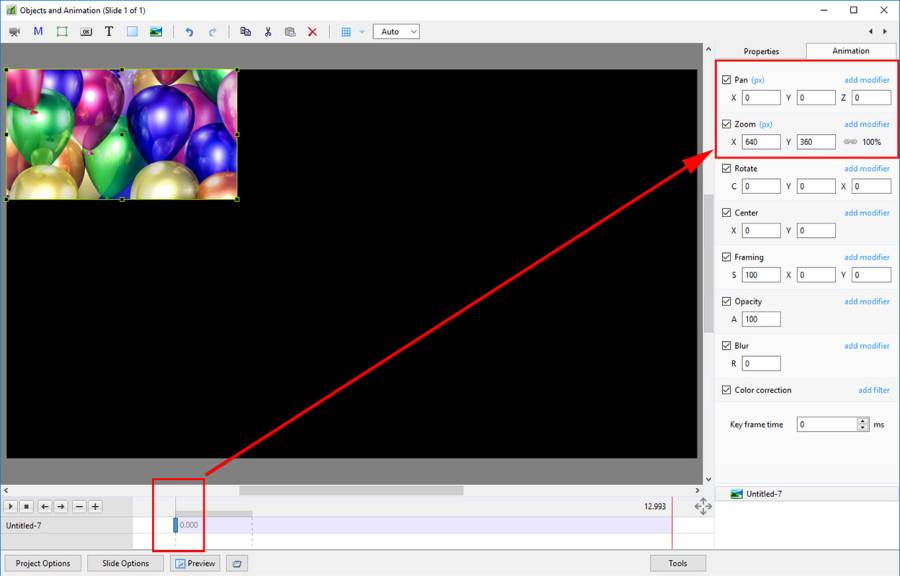Uncheck the Pan checkbox
The width and height of the screenshot is (900, 576).
click(727, 80)
